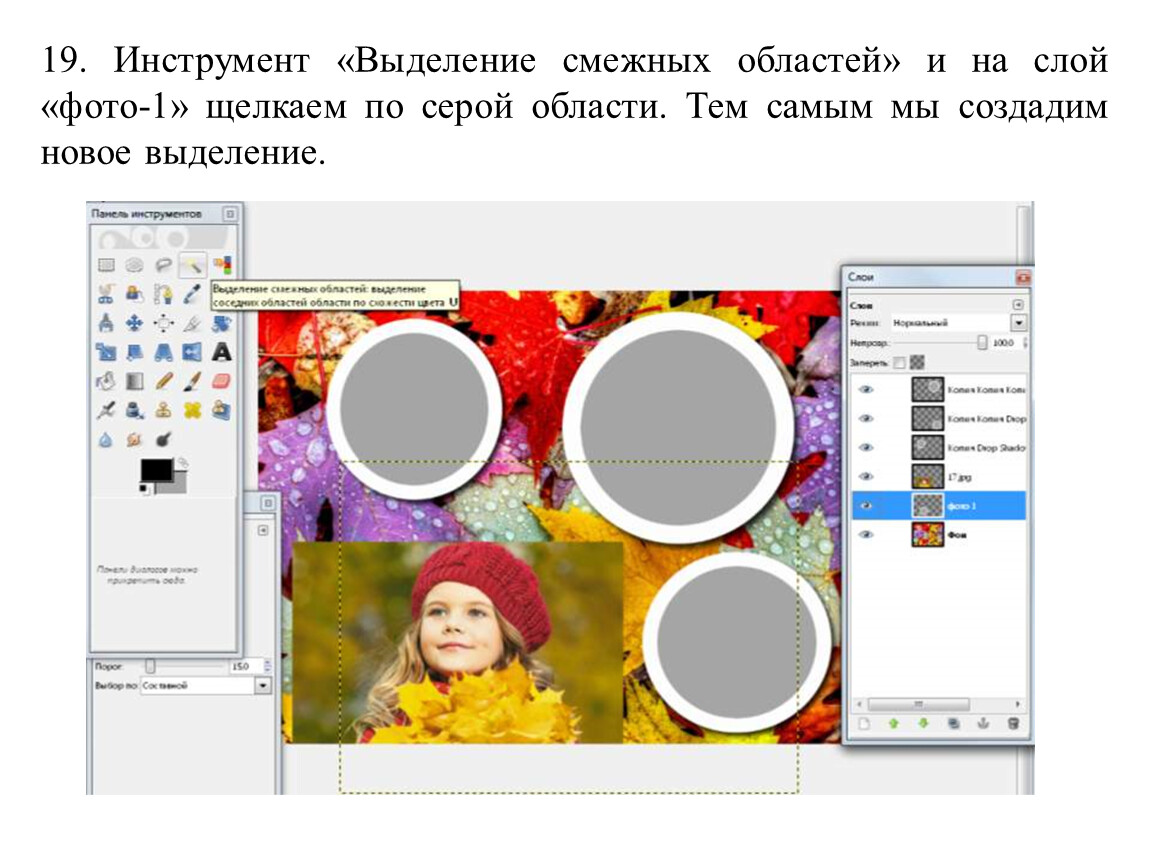Activate the Clone stamp tool
This screenshot has height=864, width=1150.
coord(163,410)
